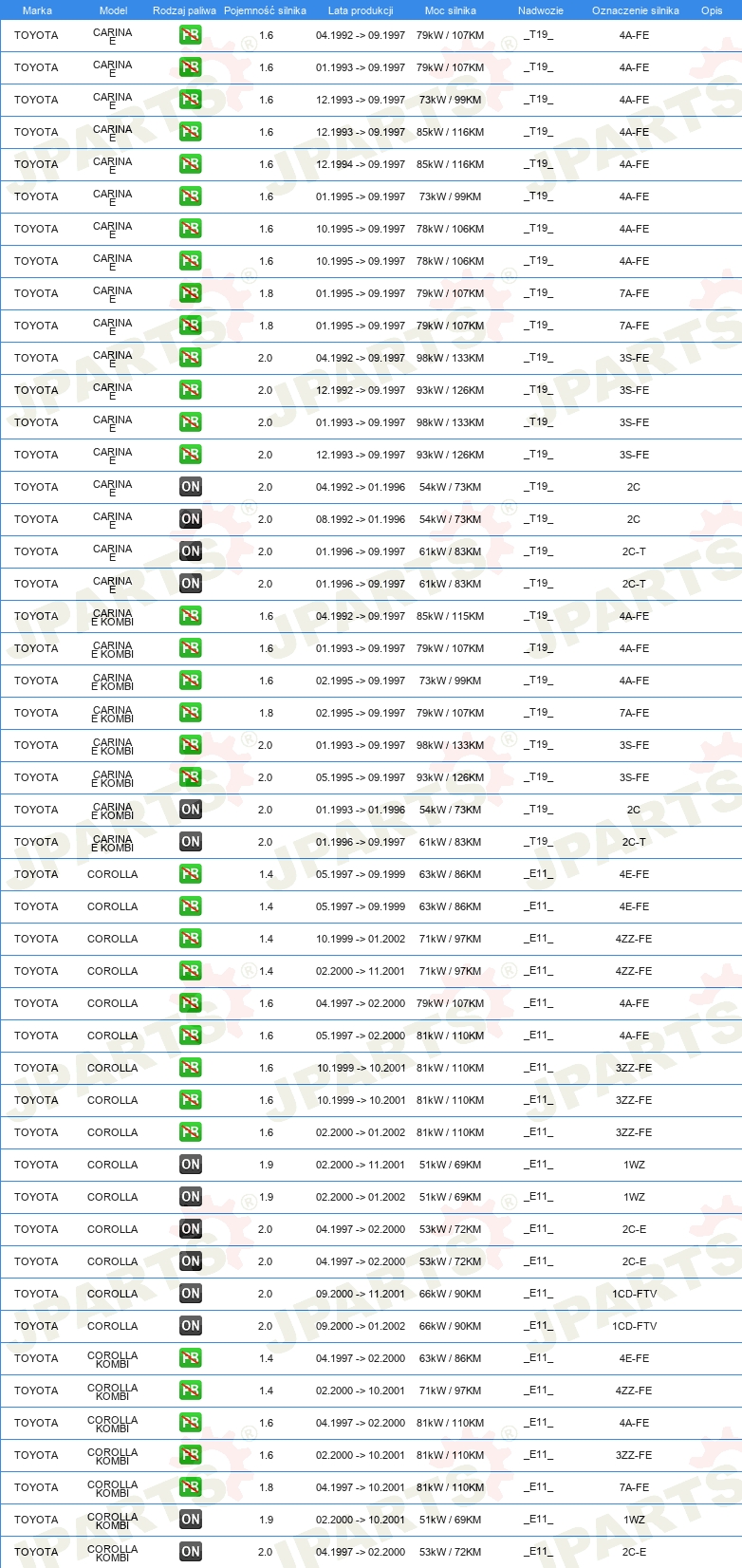
Task: Click petrol icon in Corolla Kombi 1.6 4A-FE row
Action: 191,1423
